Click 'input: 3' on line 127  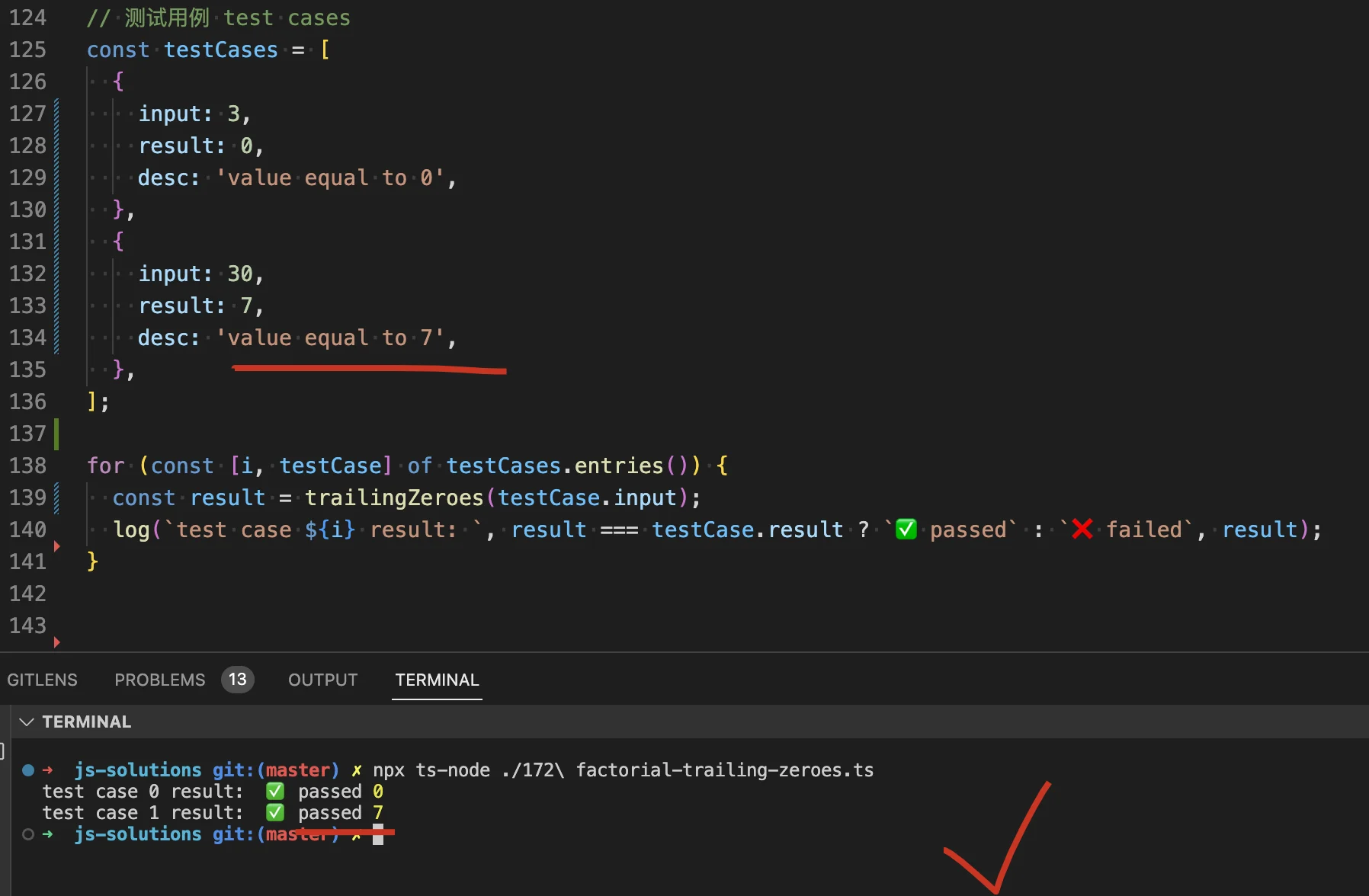(x=189, y=114)
